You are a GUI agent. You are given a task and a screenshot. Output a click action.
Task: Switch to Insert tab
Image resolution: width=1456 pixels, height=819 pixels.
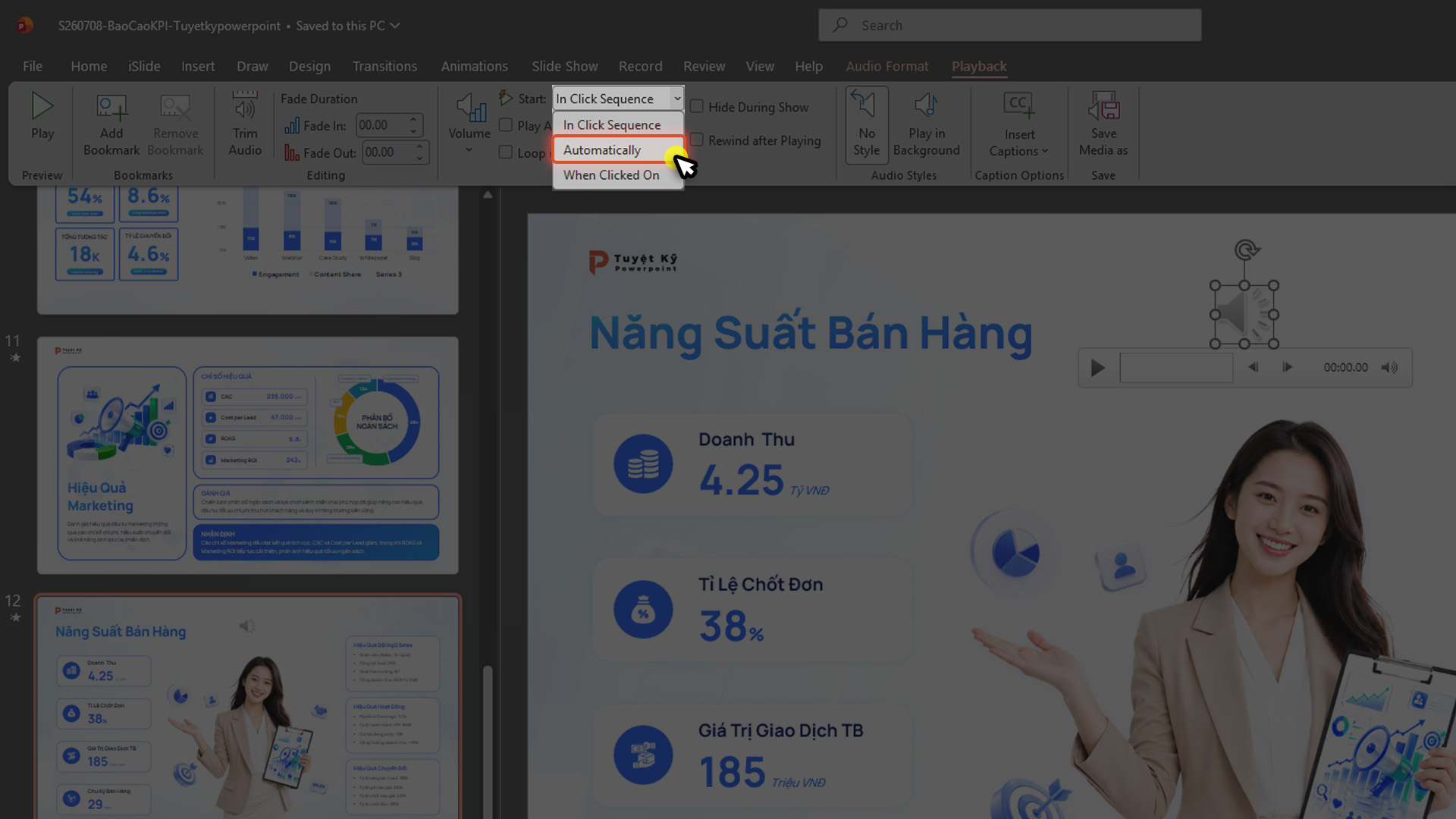[x=198, y=66]
